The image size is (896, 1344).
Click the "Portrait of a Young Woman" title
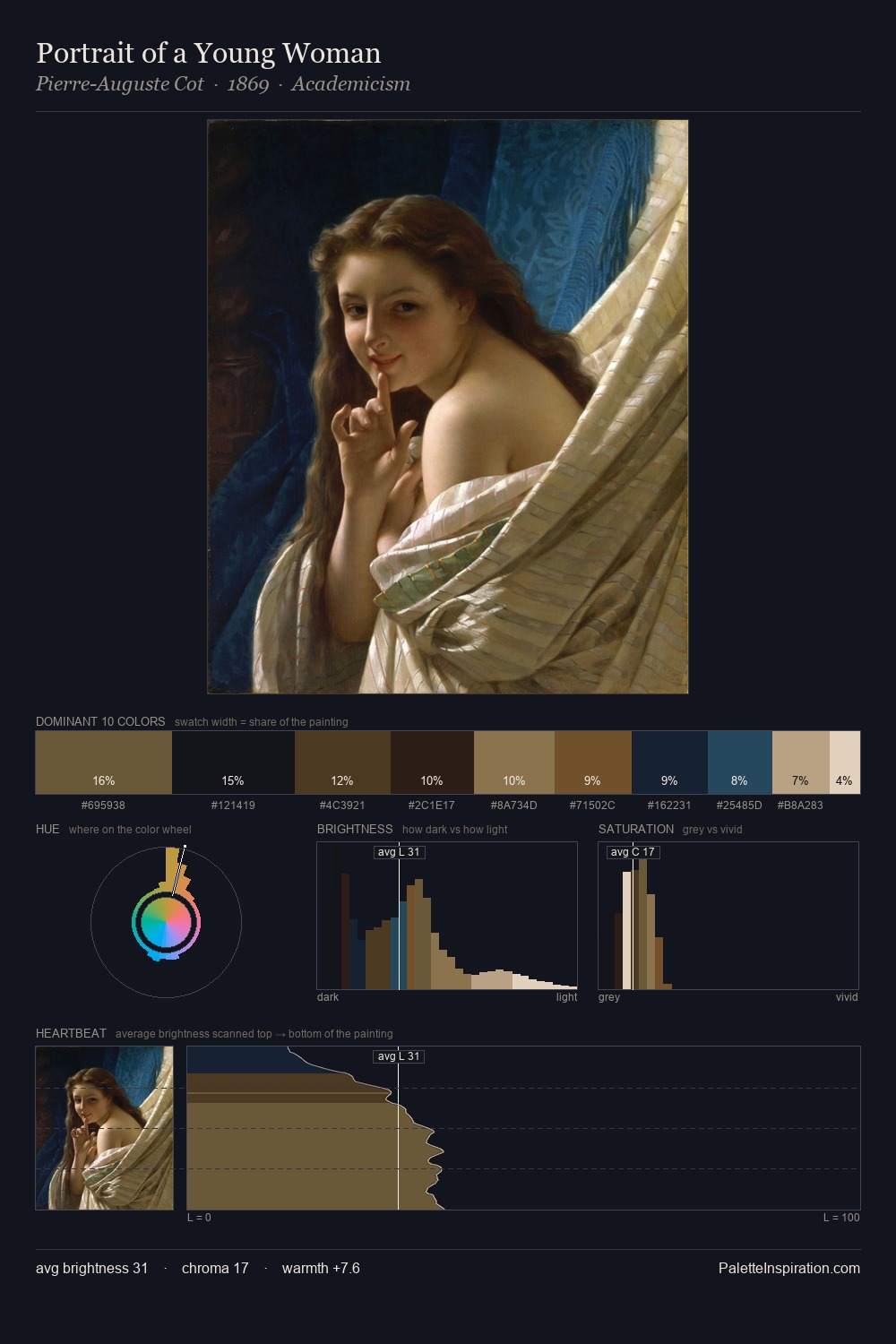209,53
